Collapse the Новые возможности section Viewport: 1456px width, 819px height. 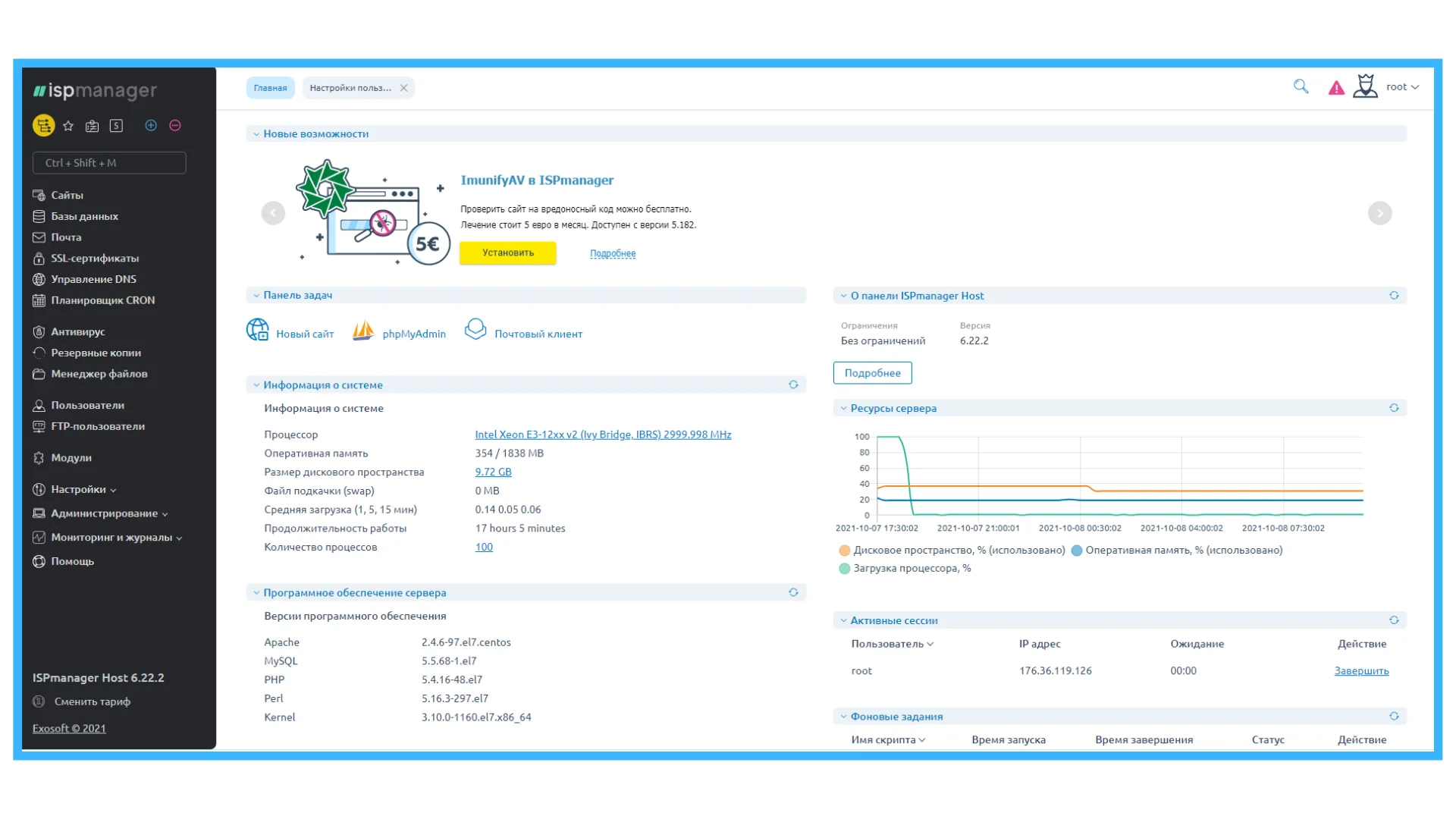tap(256, 134)
